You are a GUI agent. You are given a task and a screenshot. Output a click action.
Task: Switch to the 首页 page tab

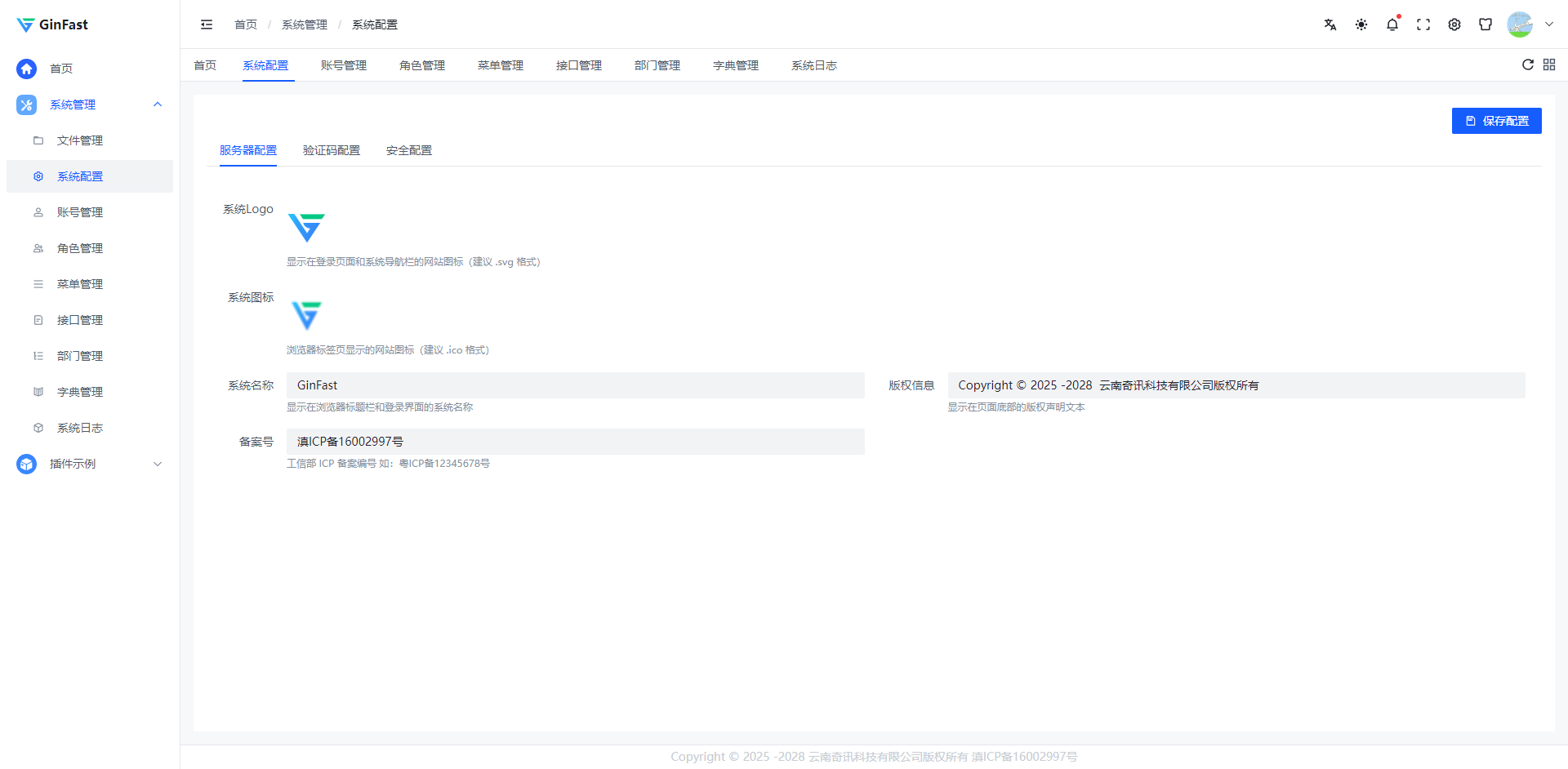point(205,65)
